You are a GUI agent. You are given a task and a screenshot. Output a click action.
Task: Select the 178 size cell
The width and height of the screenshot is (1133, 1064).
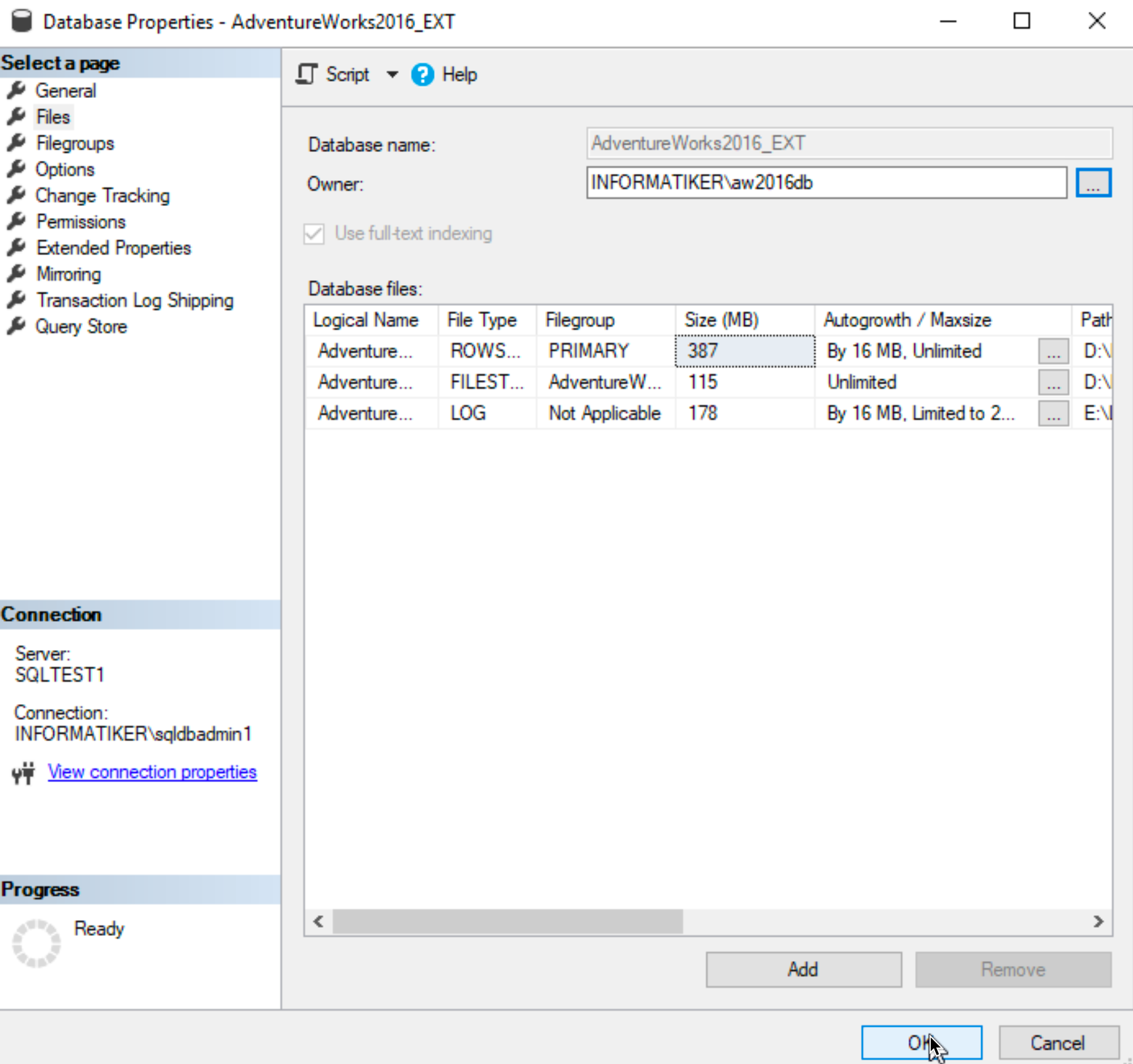[x=745, y=413]
